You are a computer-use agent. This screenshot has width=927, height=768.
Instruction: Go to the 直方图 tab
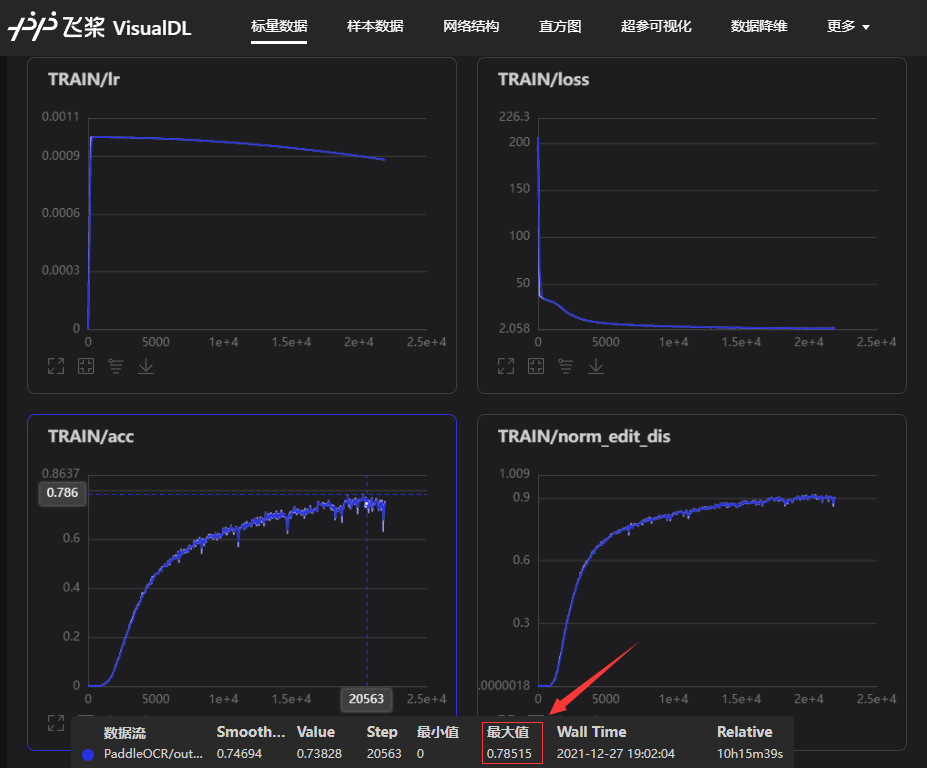[x=560, y=27]
